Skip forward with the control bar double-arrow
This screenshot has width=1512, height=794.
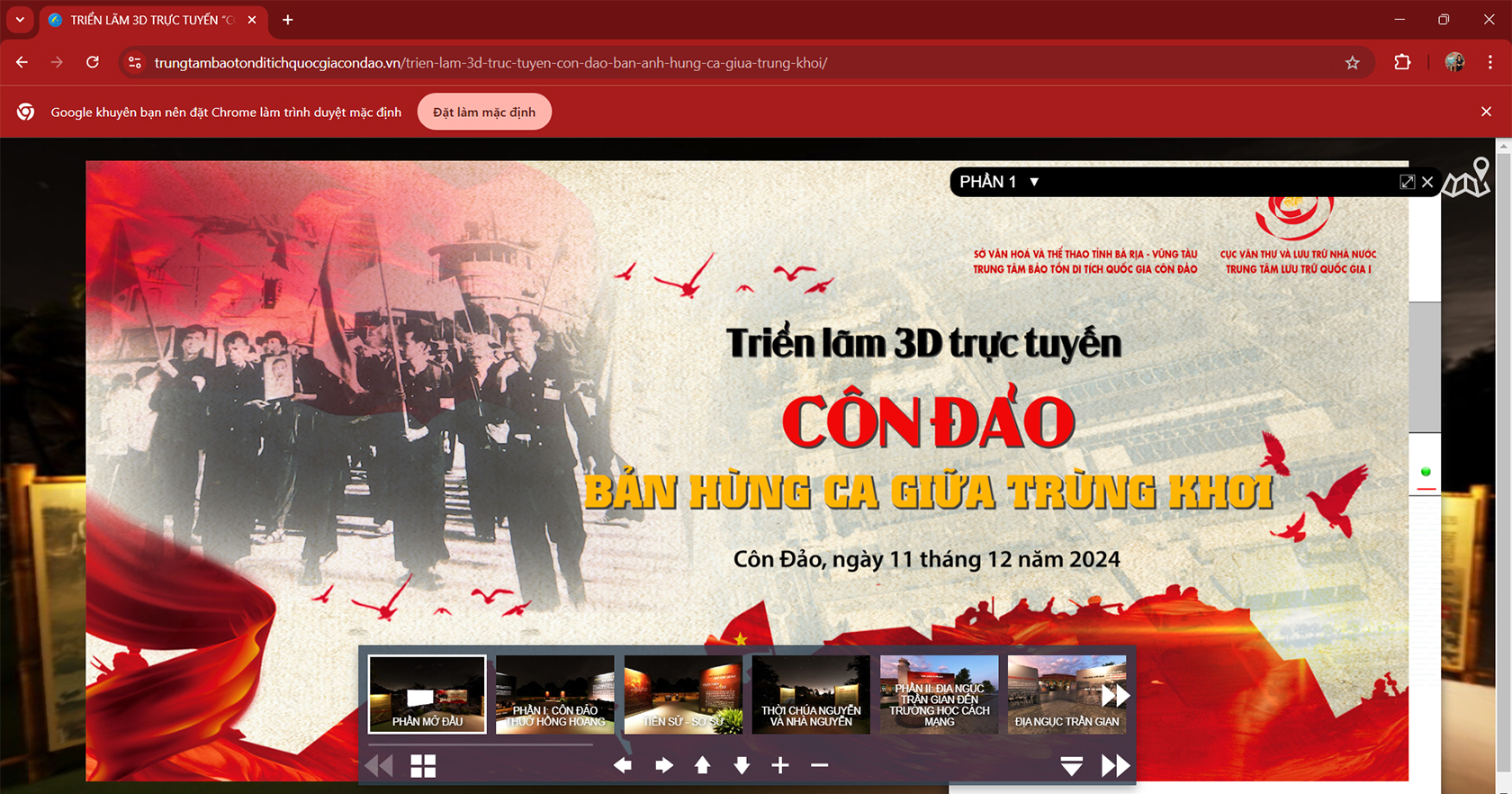(1115, 765)
